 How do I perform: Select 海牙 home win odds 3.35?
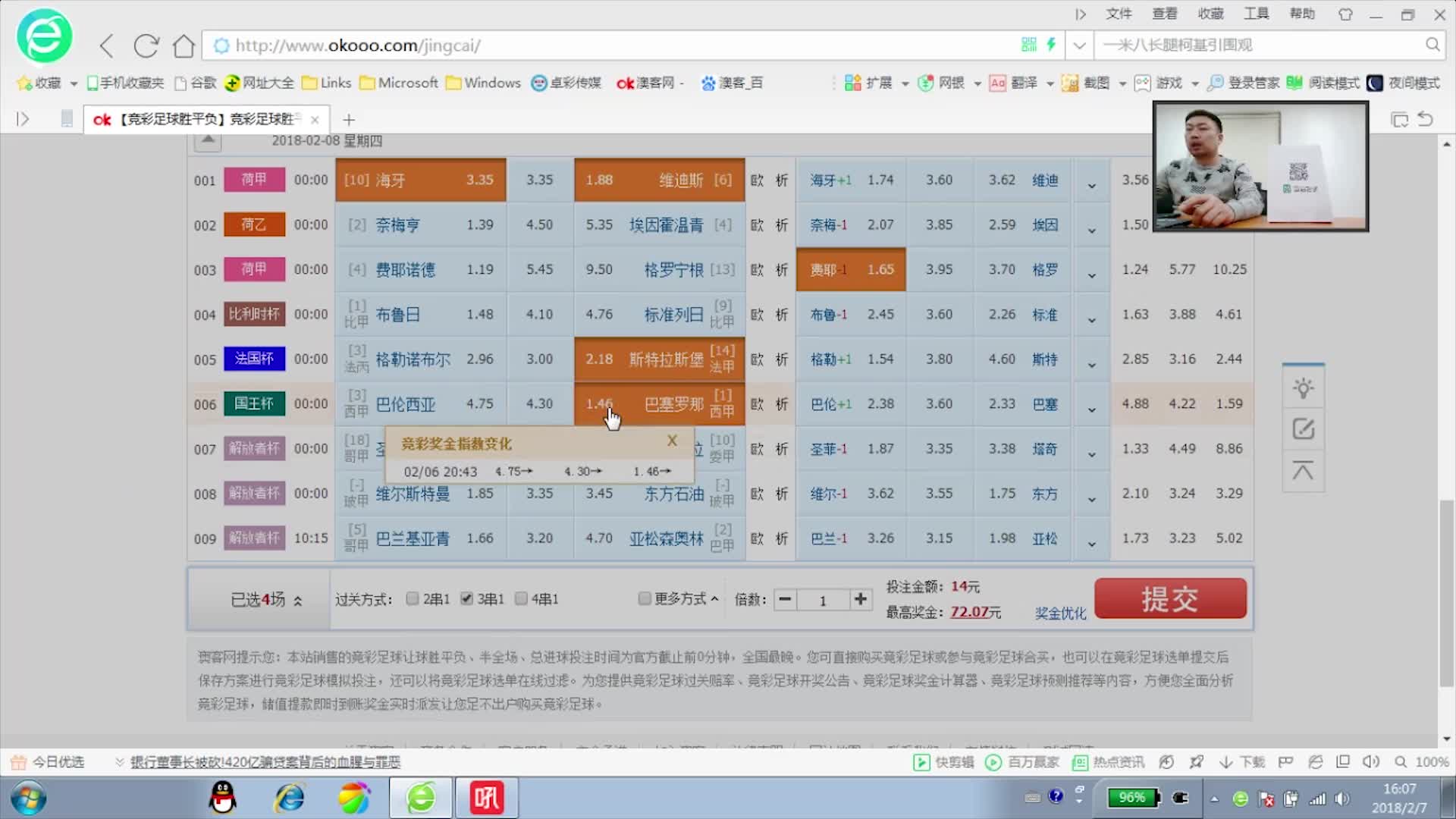pyautogui.click(x=421, y=180)
